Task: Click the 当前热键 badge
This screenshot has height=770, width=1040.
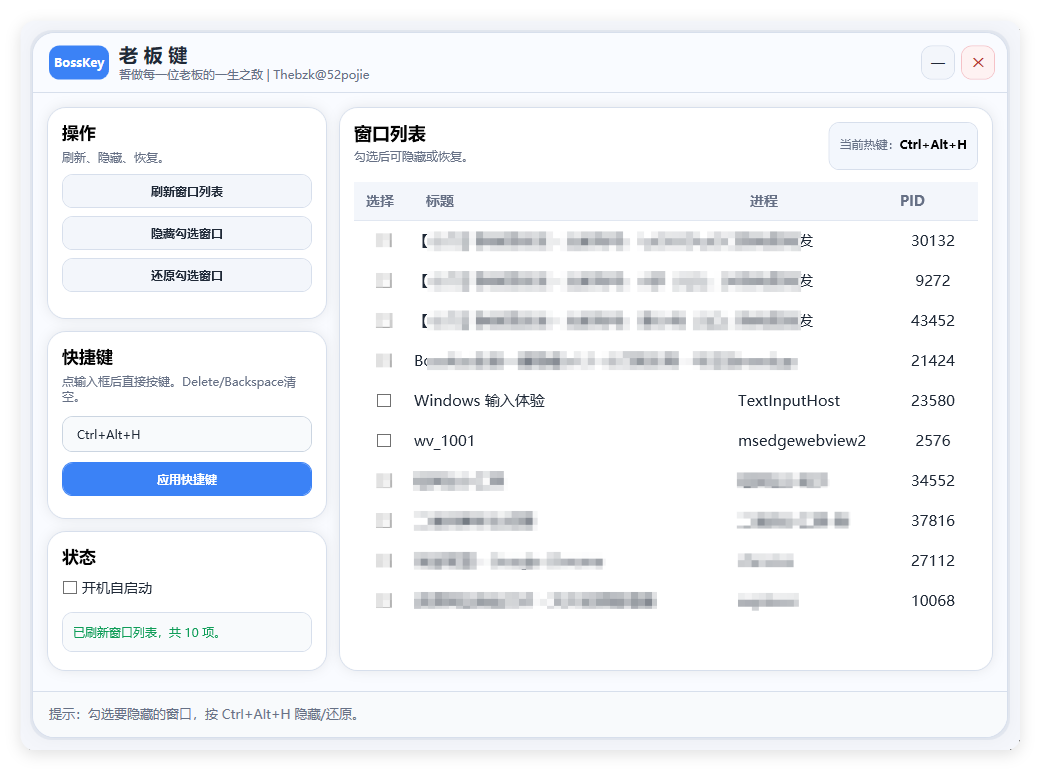Action: tap(903, 146)
